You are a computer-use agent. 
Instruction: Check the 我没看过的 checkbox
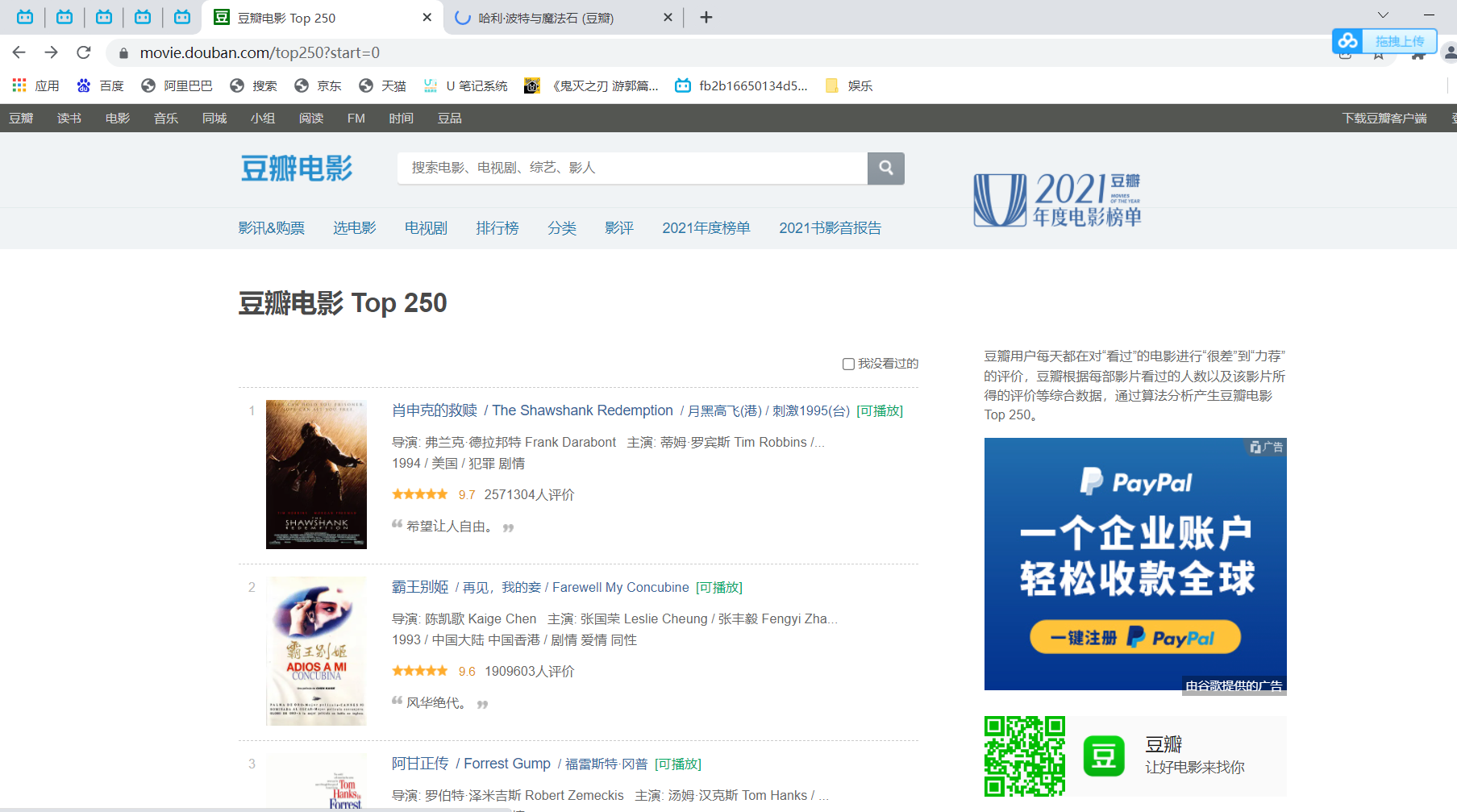(848, 364)
